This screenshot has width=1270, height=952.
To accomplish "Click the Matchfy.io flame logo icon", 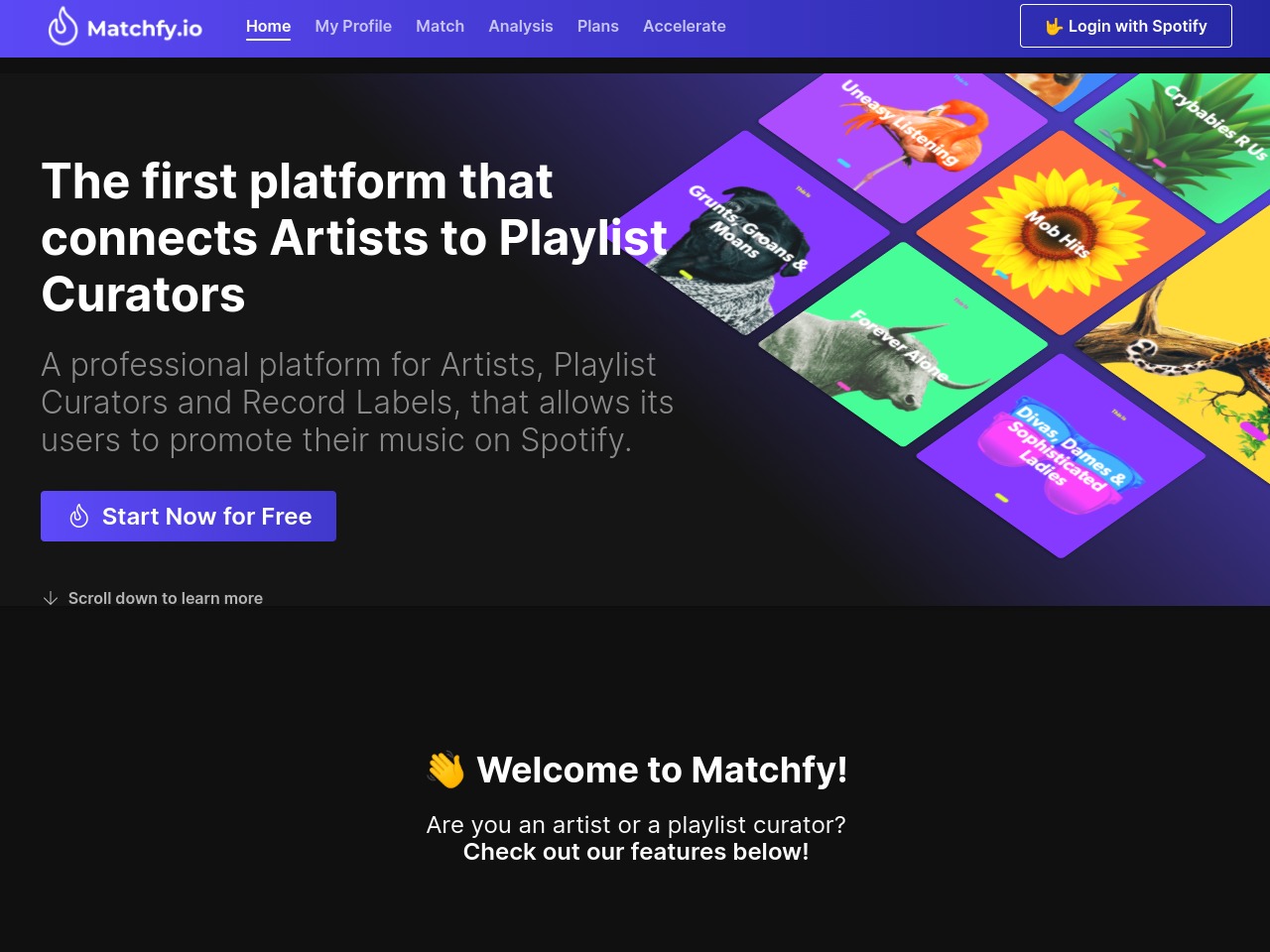I will pos(63,27).
